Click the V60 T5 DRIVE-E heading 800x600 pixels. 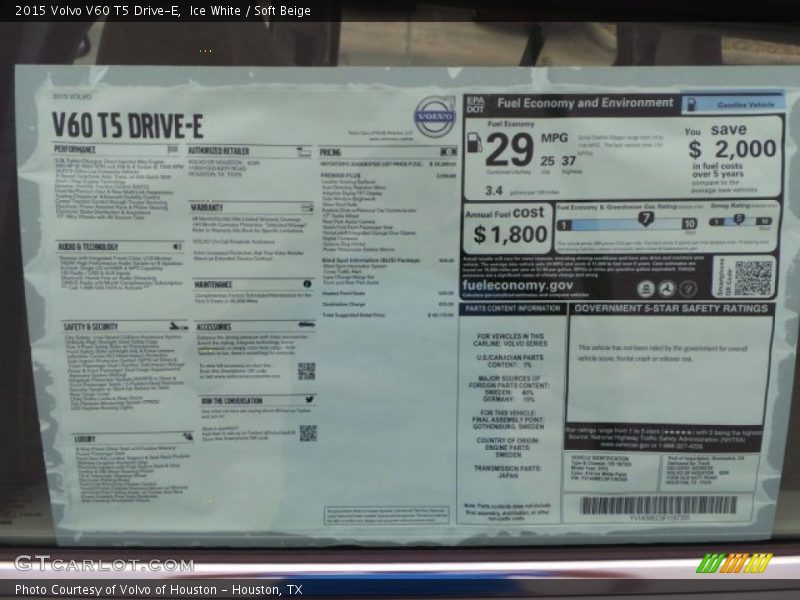point(128,125)
